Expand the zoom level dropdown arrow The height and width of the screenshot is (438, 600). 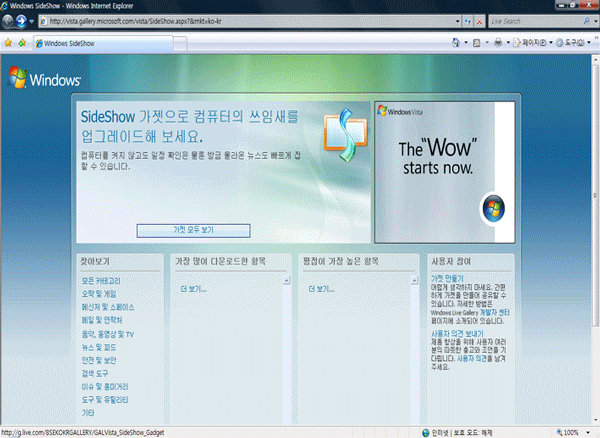pyautogui.click(x=588, y=433)
